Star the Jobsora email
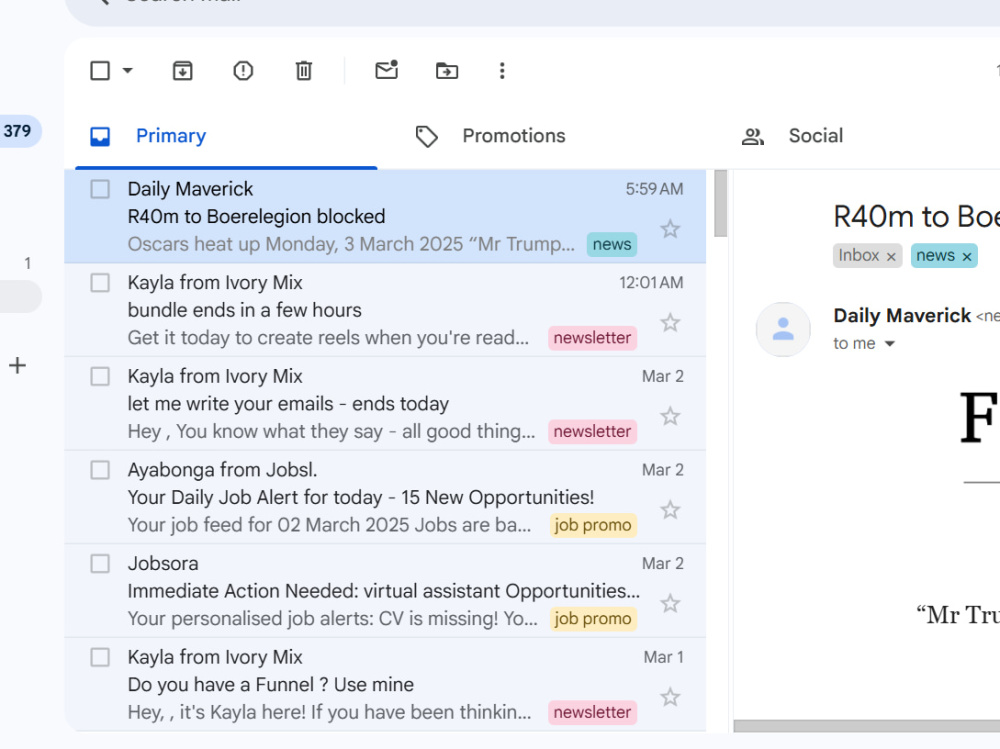The height and width of the screenshot is (749, 1000). [670, 604]
